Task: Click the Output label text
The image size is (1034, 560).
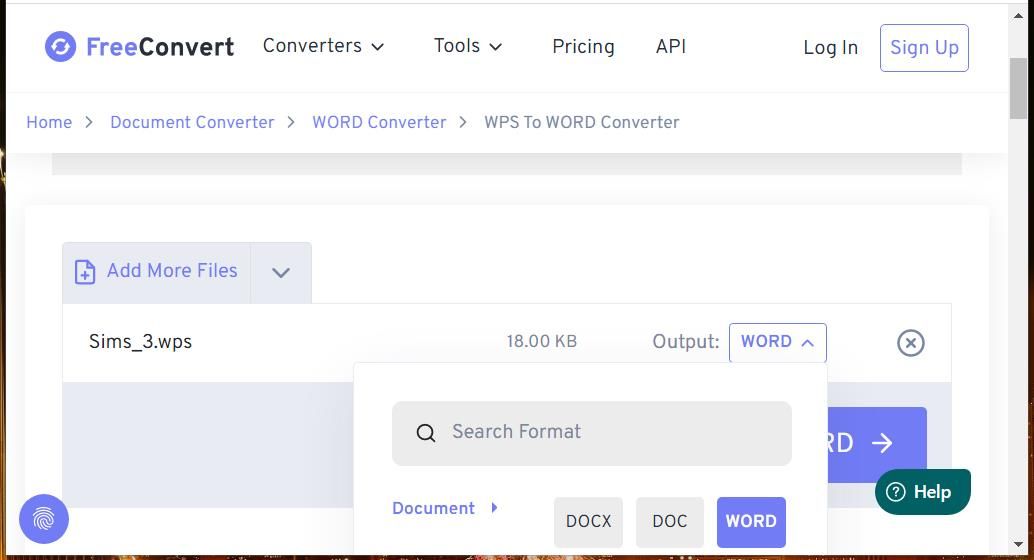Action: coord(686,342)
